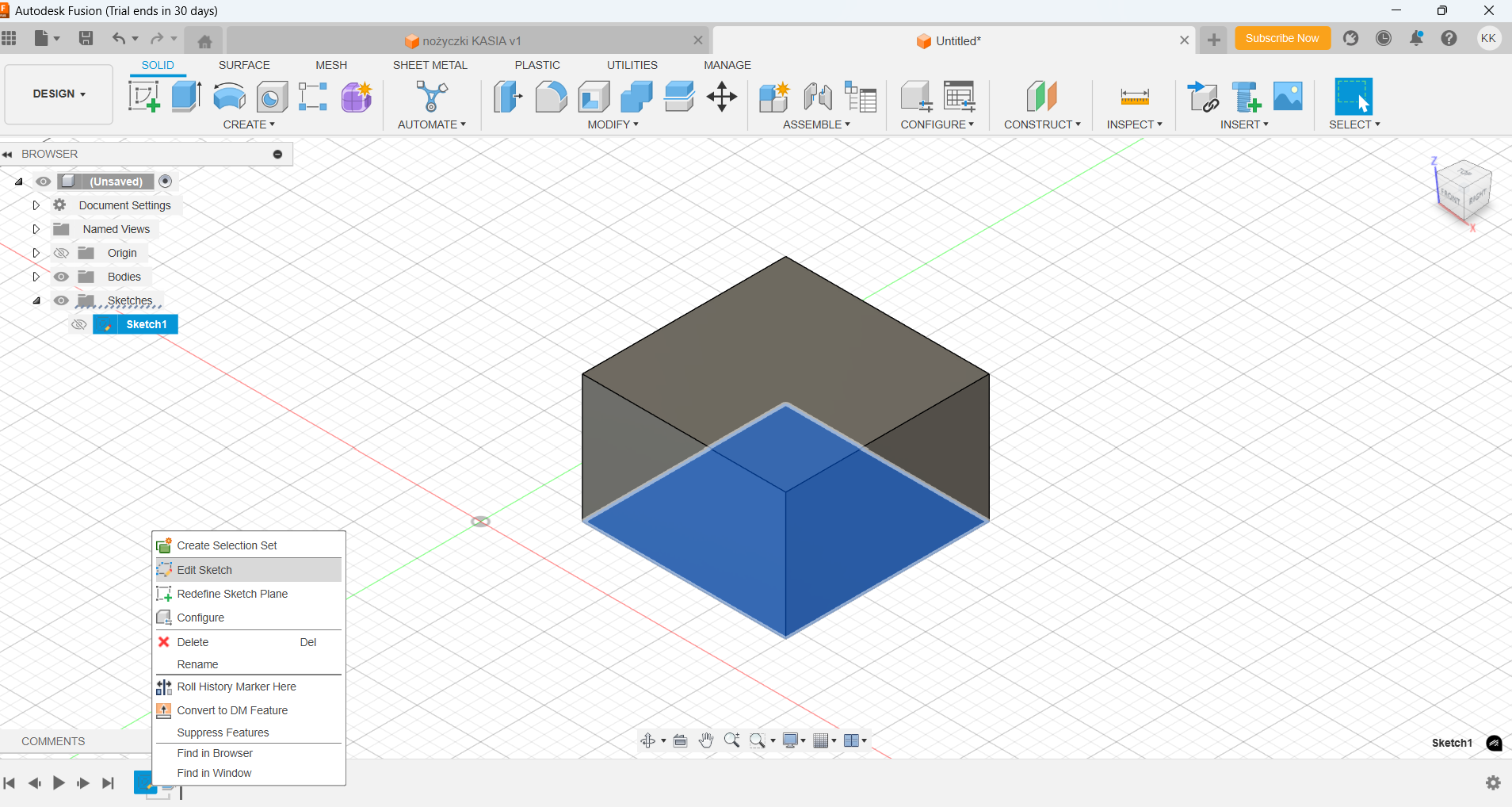1512x807 pixels.
Task: Select the Measure tool
Action: coord(1135,97)
